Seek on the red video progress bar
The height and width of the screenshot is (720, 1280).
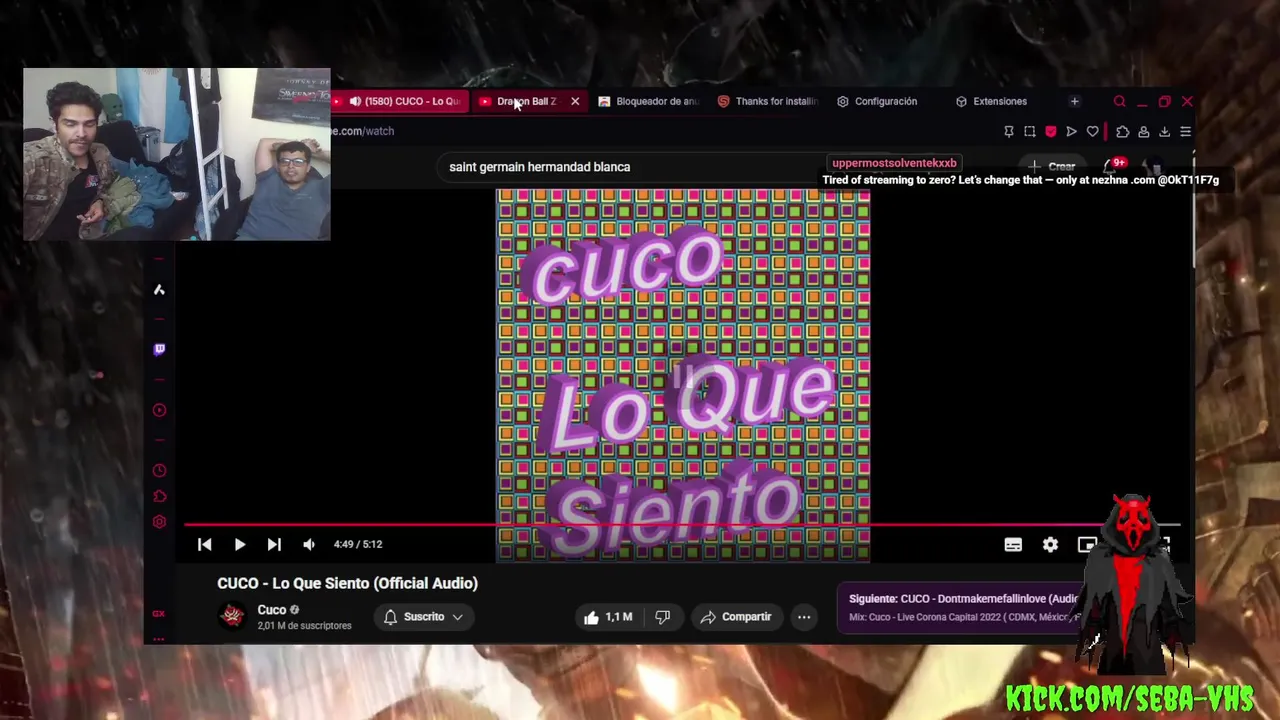click(x=682, y=523)
